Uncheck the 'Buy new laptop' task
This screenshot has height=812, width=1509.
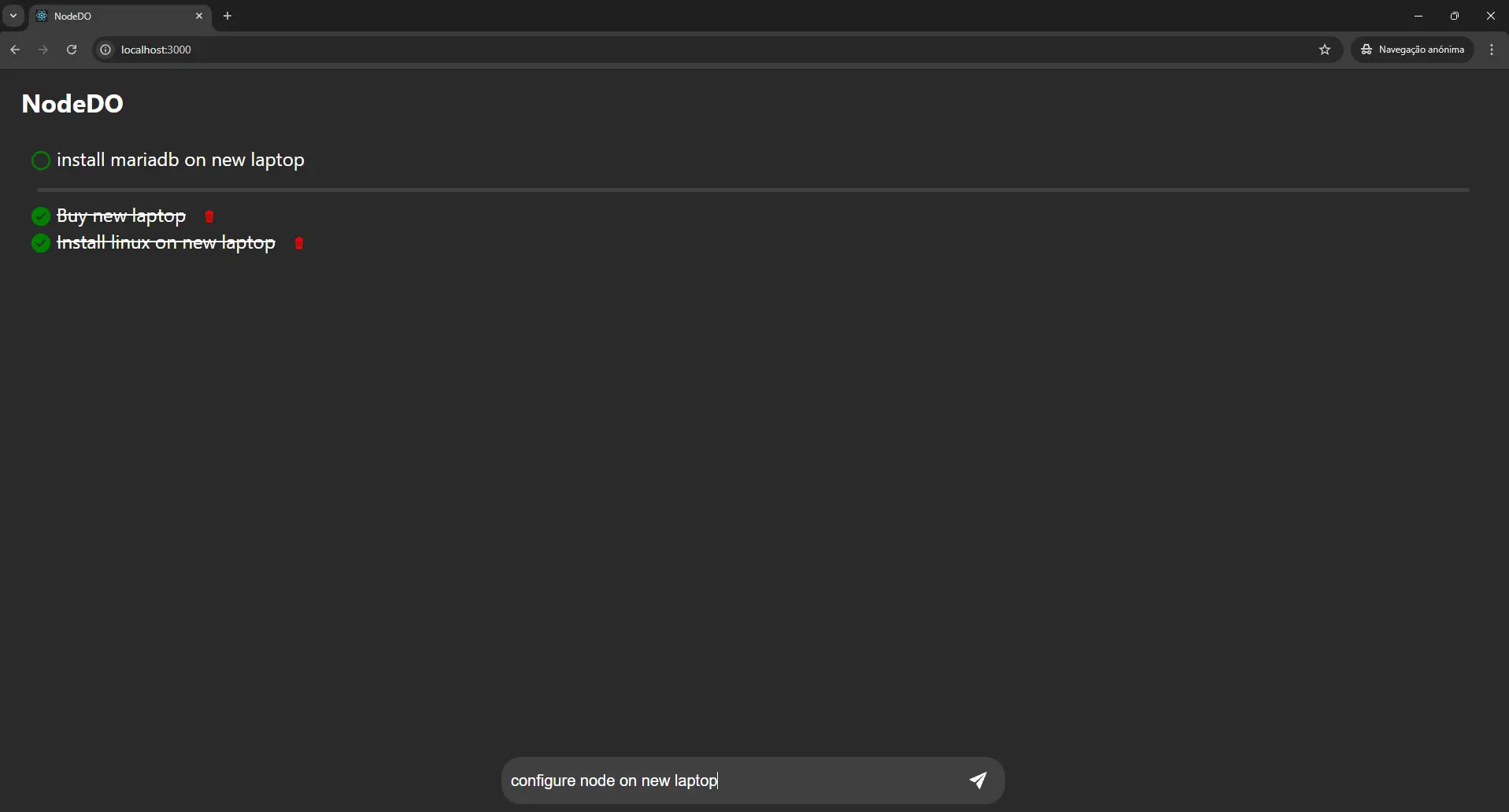41,216
